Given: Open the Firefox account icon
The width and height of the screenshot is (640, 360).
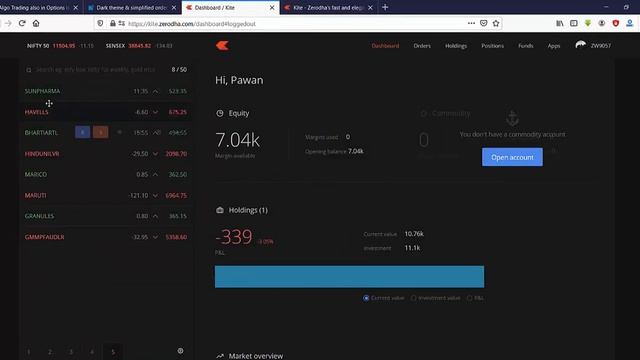Looking at the screenshot, I should pyautogui.click(x=602, y=23).
